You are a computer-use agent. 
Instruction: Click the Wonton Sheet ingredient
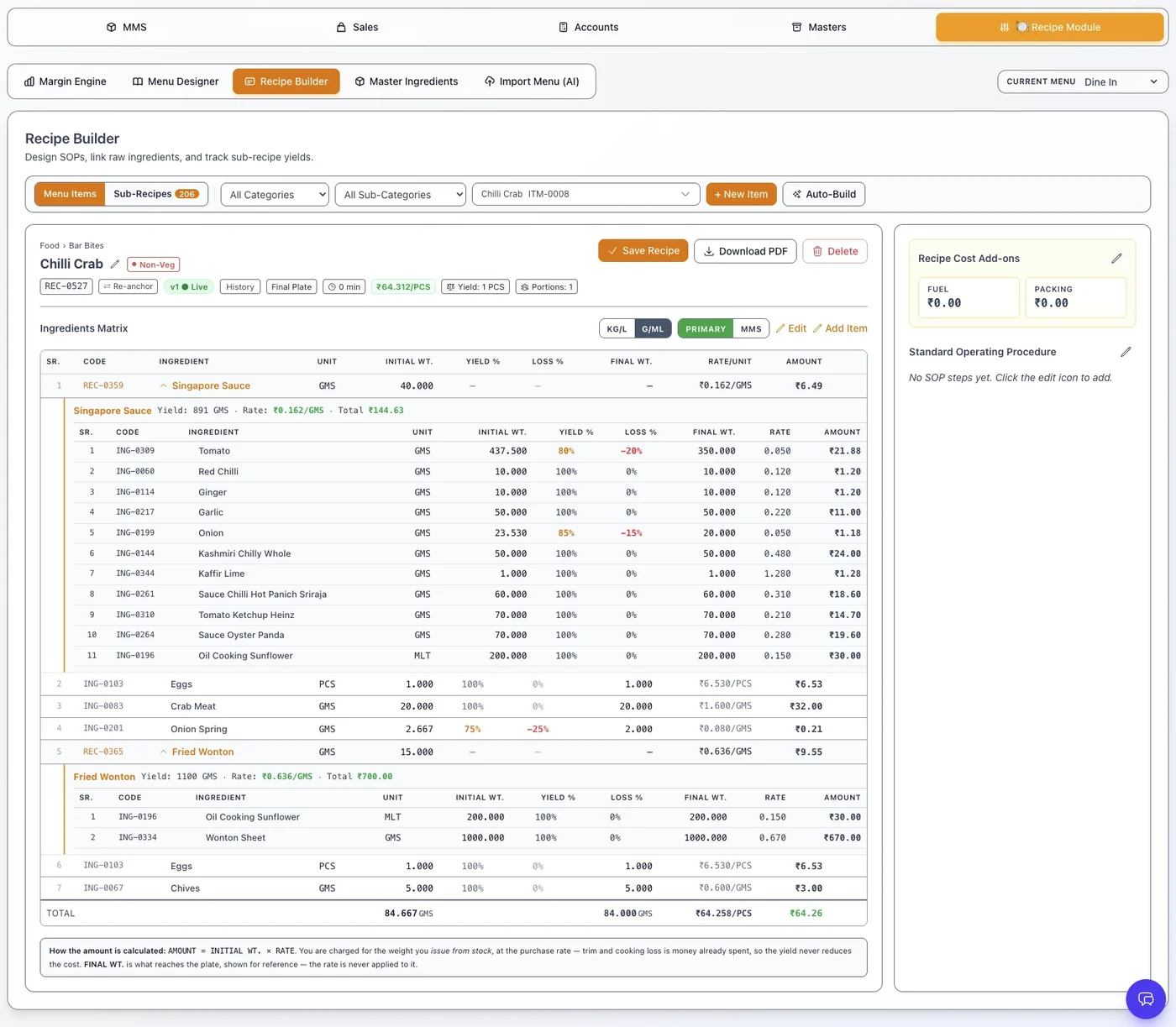[235, 838]
